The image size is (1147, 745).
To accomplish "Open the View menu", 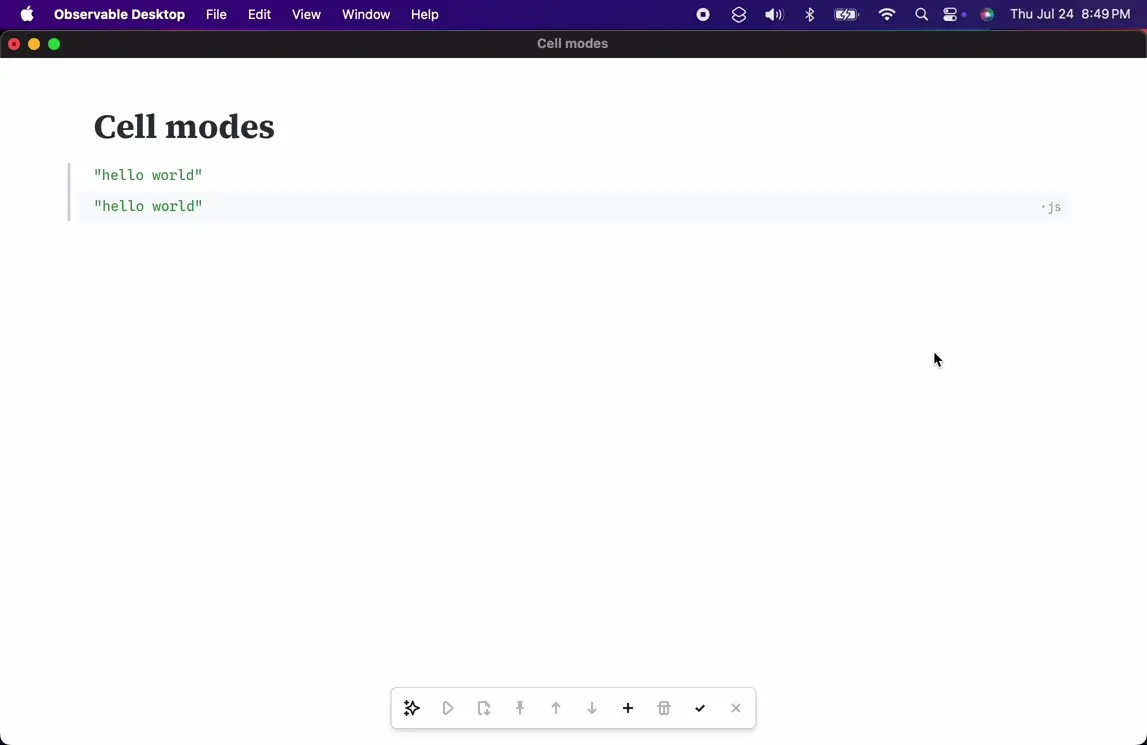I will 306,15.
